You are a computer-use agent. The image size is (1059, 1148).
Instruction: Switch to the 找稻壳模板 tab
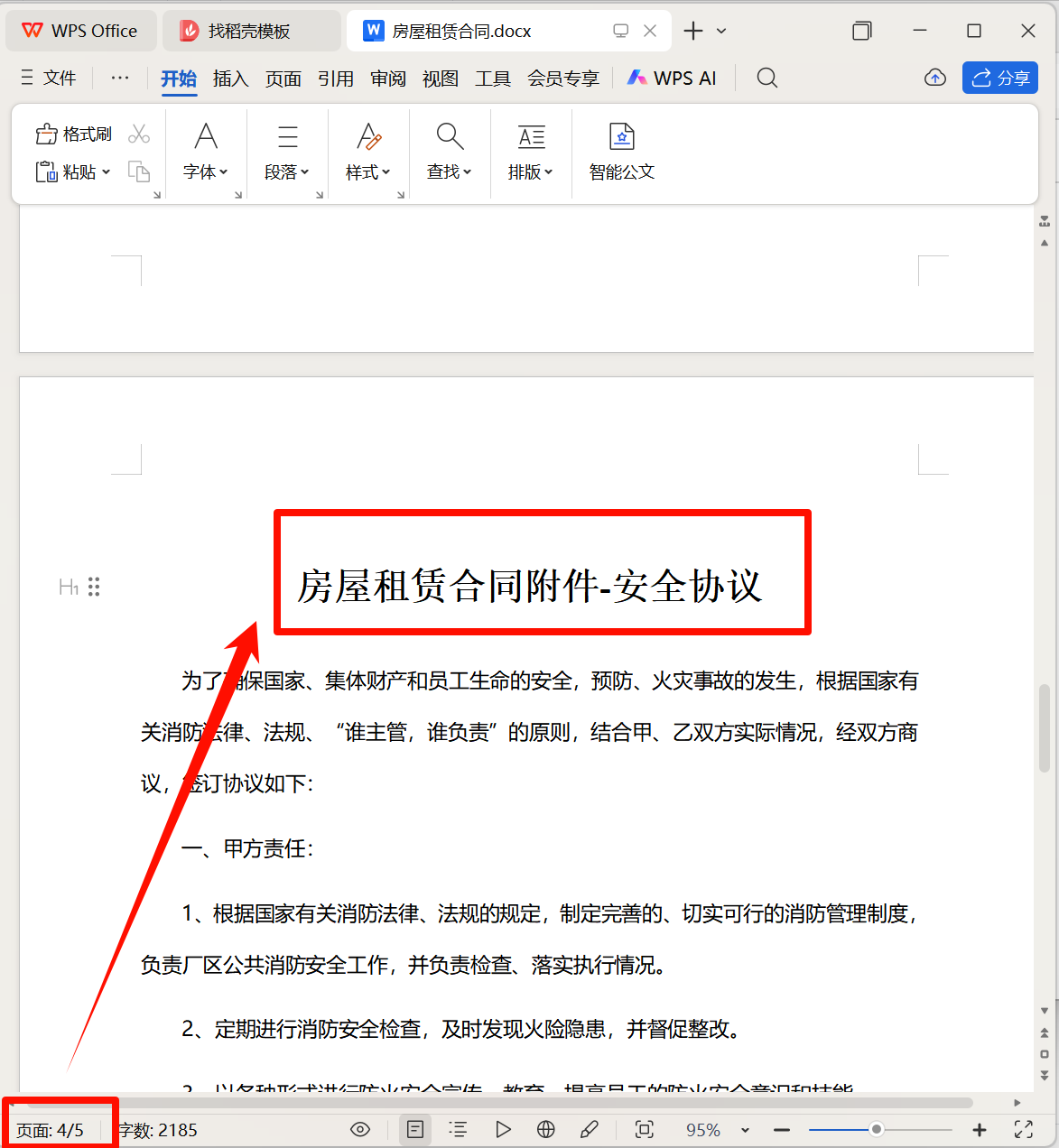(251, 31)
